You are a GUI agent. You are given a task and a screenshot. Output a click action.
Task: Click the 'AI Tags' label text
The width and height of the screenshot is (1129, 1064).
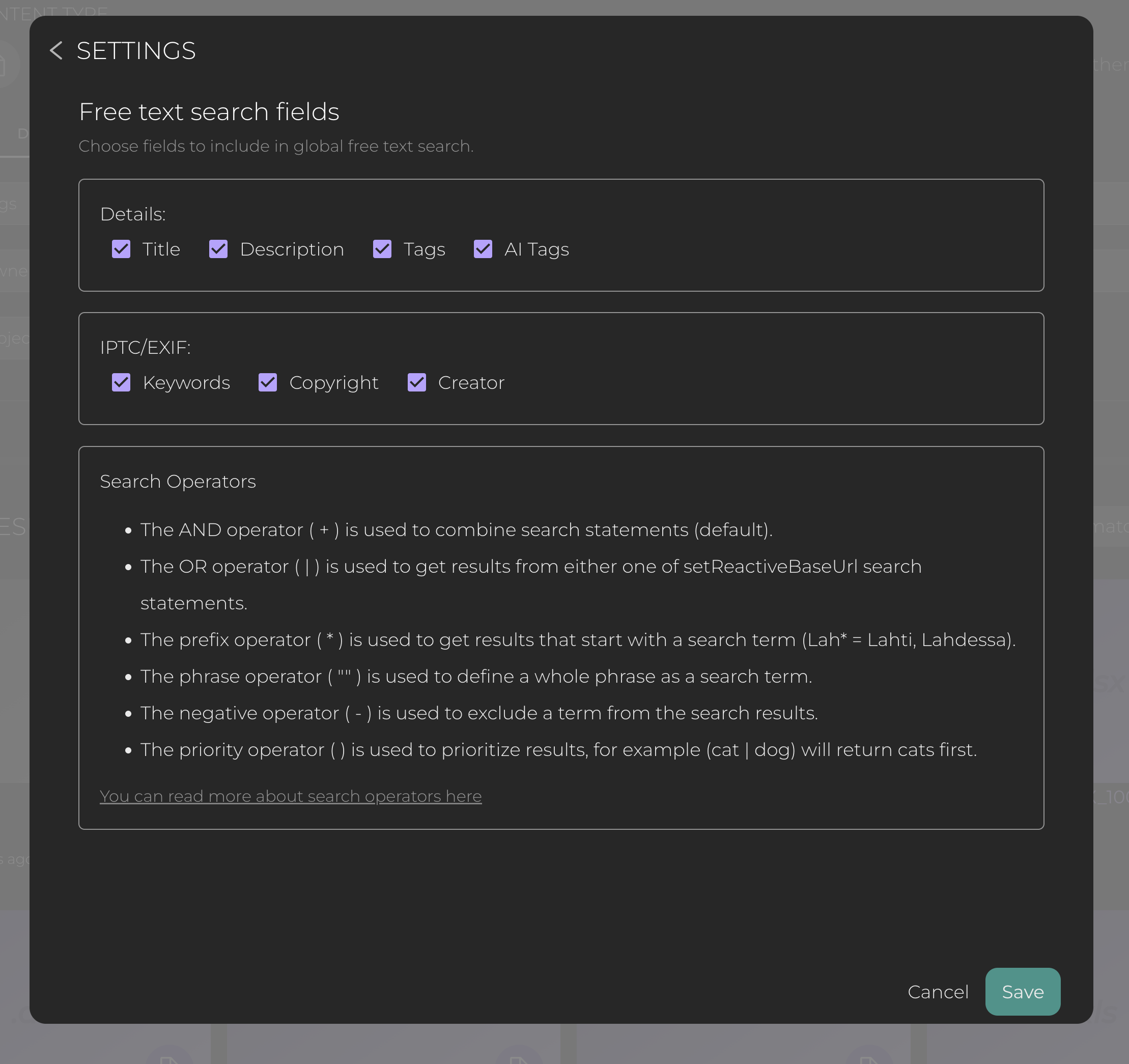point(537,249)
